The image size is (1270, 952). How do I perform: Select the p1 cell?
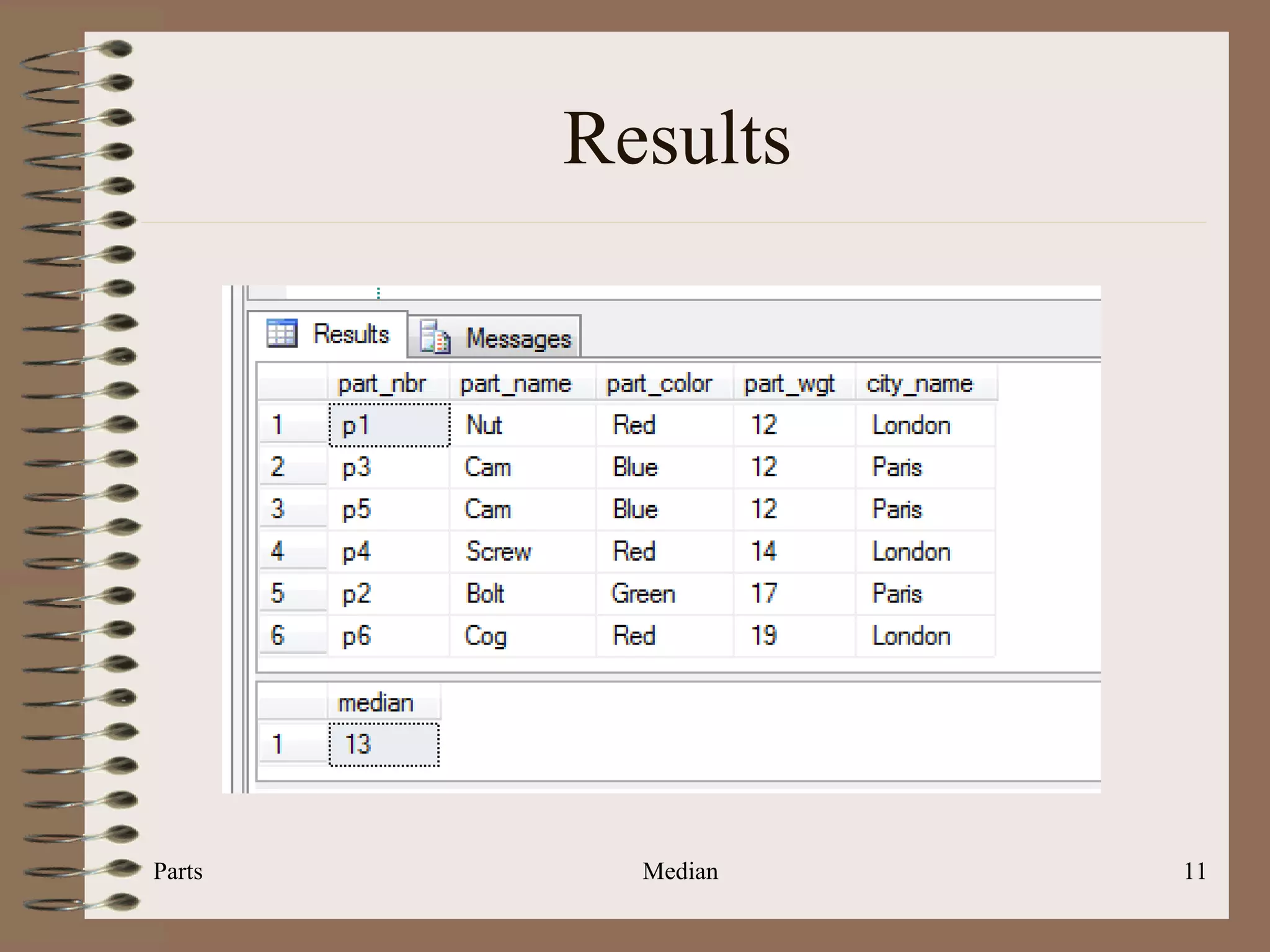tap(389, 425)
